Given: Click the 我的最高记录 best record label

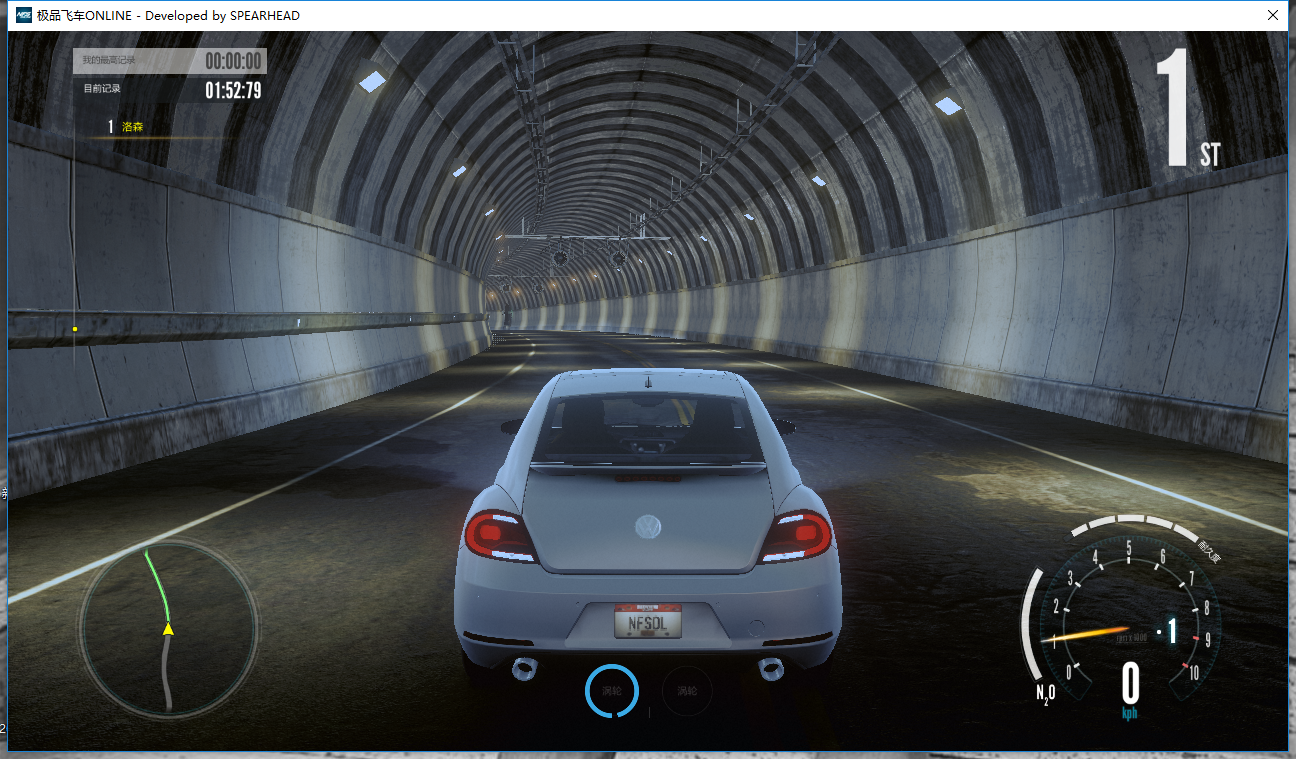Looking at the screenshot, I should click(109, 61).
